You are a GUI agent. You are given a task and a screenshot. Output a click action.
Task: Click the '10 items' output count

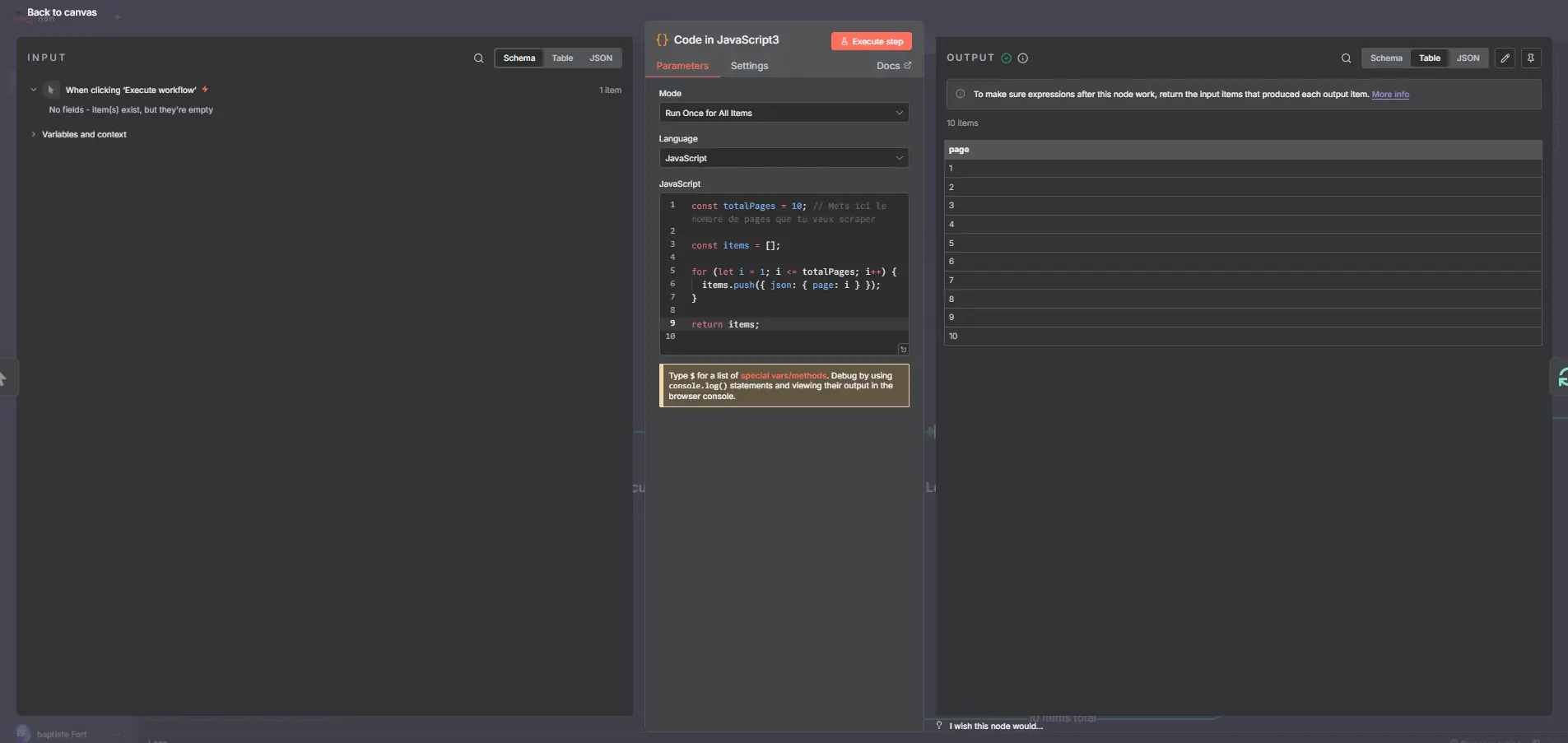962,123
